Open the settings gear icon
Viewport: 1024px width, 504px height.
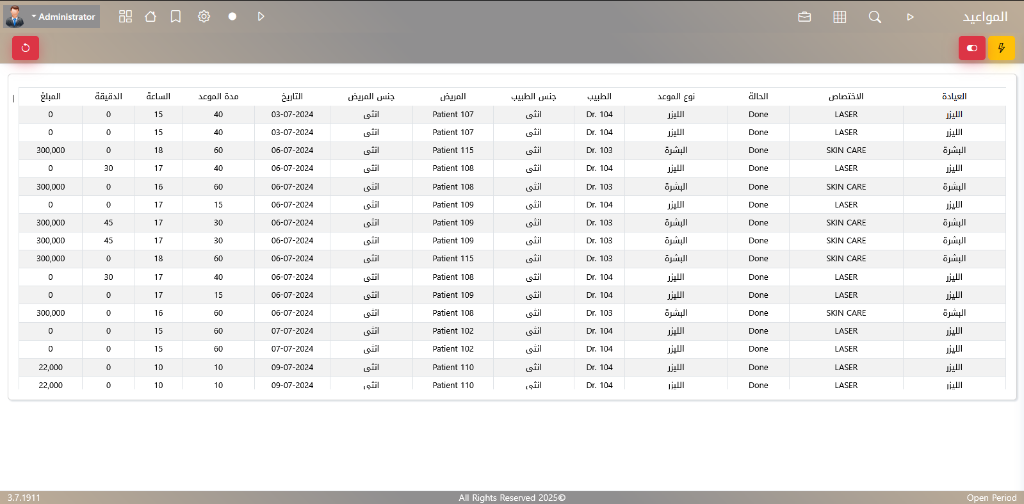[x=204, y=17]
